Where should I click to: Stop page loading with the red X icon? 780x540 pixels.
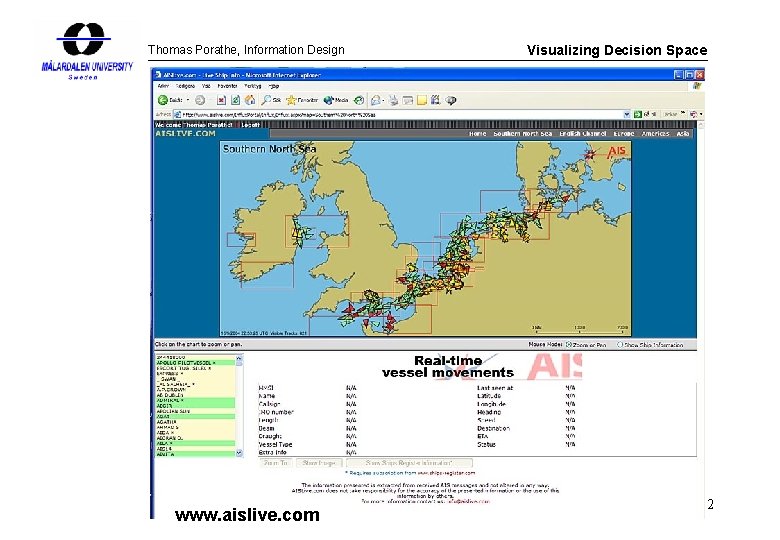coord(221,100)
